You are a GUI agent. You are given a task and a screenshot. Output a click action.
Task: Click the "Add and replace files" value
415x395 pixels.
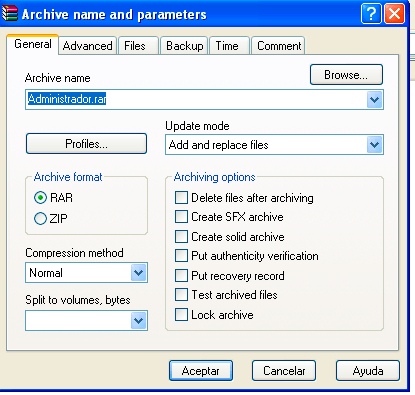(x=218, y=145)
